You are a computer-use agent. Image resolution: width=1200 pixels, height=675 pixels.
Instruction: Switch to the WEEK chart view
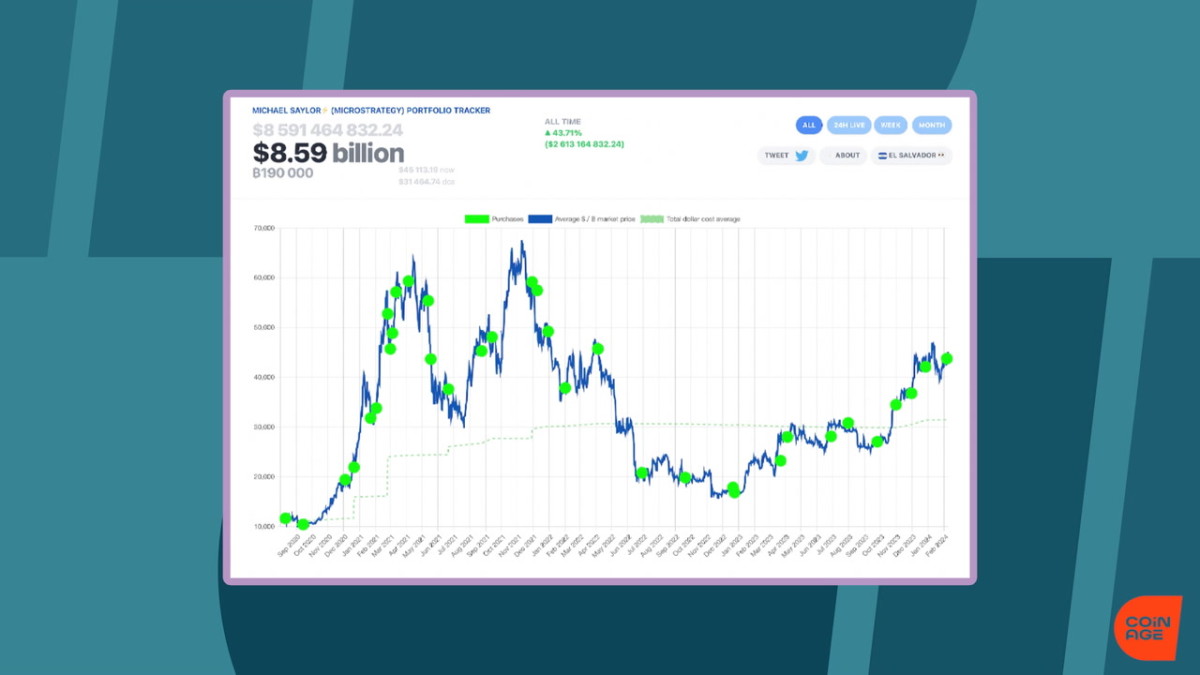point(889,125)
